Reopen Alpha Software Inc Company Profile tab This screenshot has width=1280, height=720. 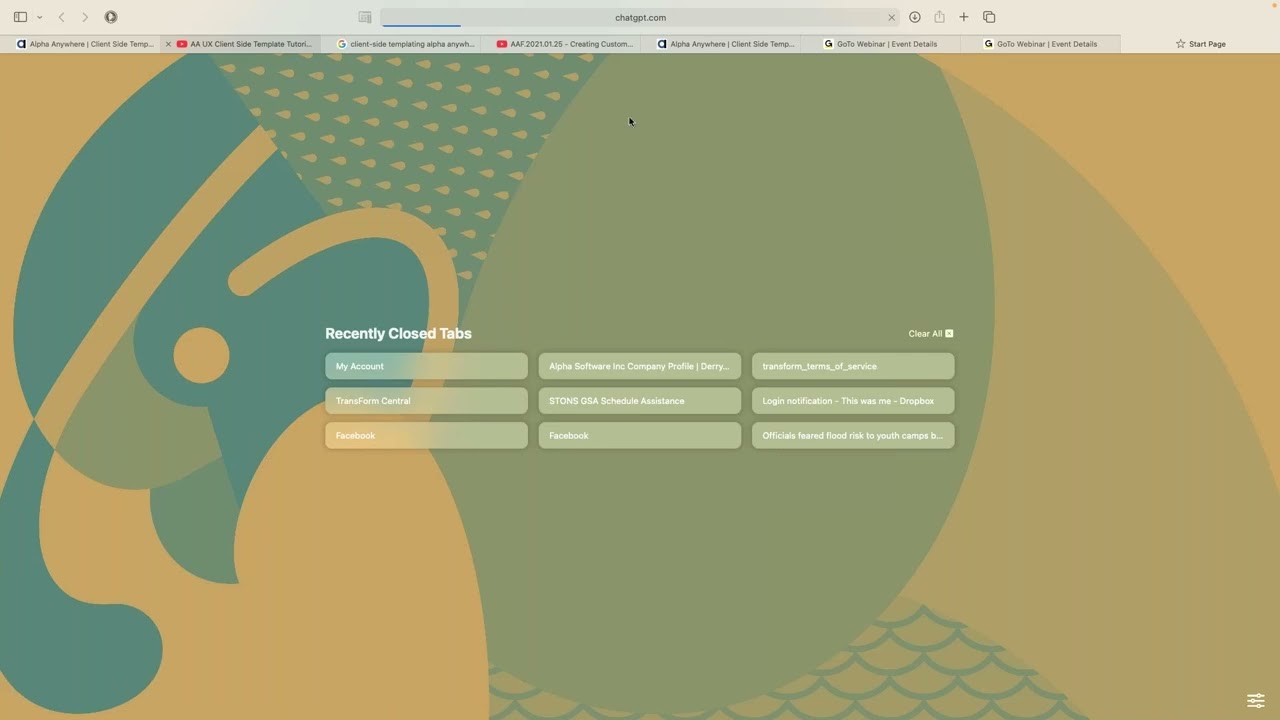(x=640, y=366)
